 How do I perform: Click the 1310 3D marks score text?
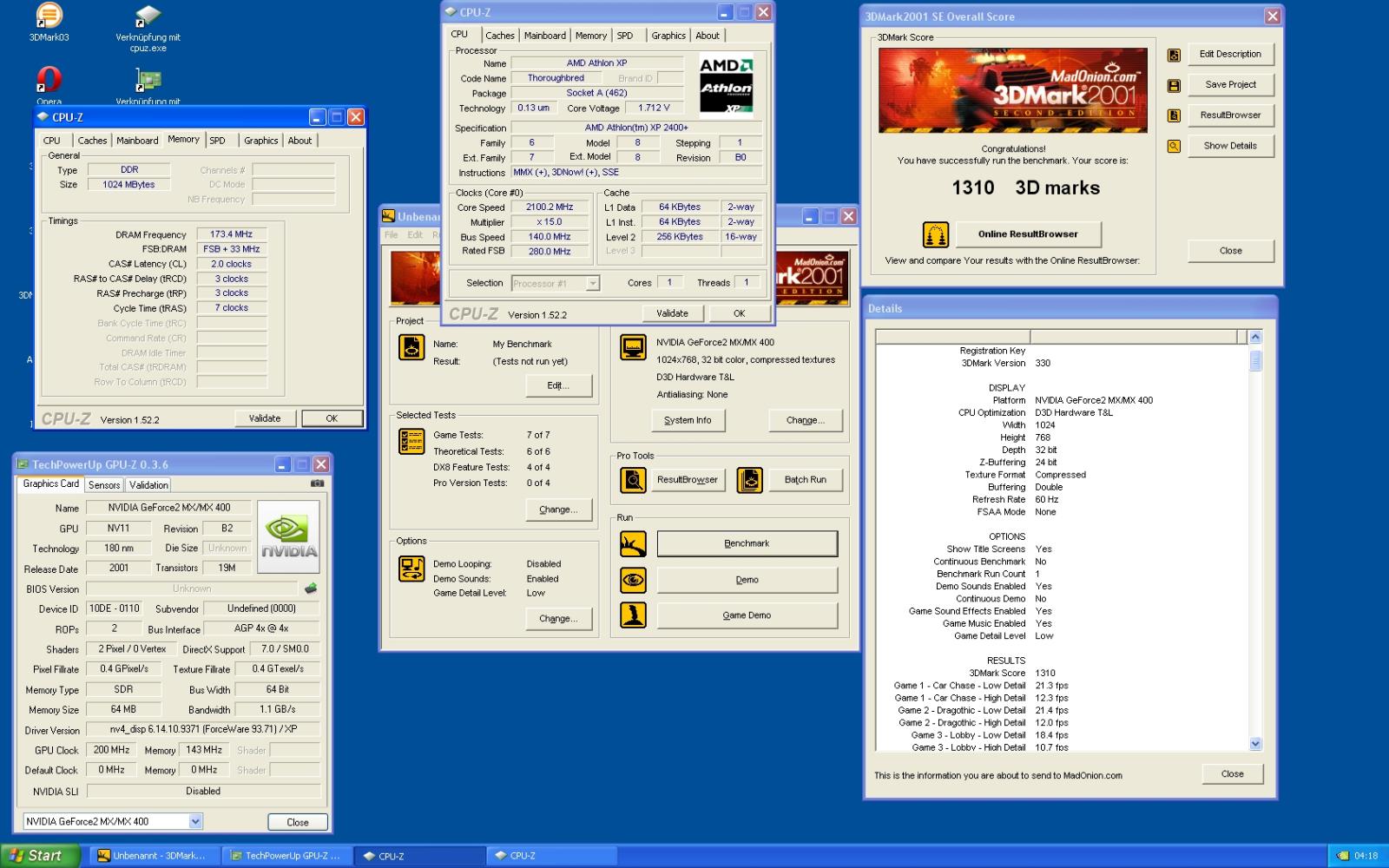1025,187
